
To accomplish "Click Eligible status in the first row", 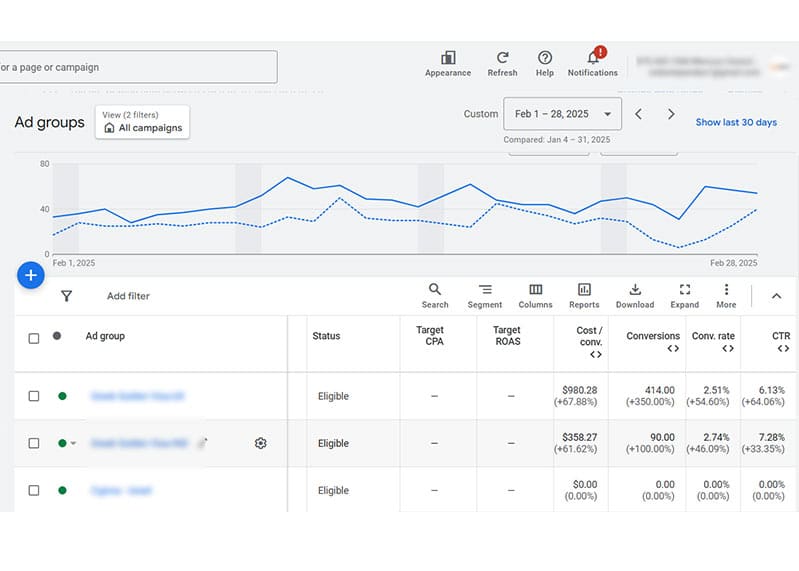I will (333, 396).
